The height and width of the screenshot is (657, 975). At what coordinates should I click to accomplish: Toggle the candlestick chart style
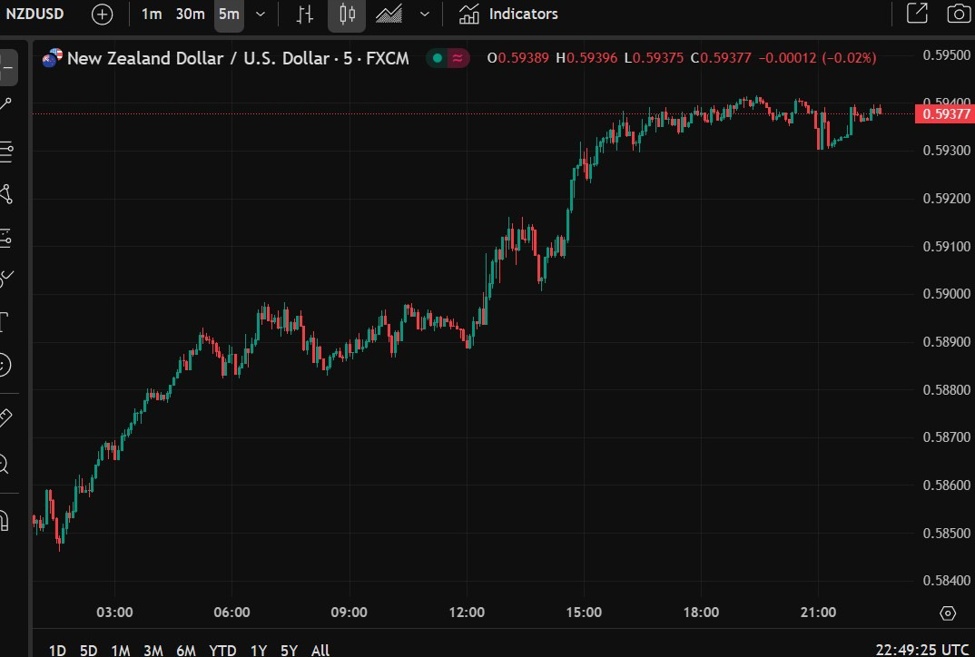(x=347, y=14)
